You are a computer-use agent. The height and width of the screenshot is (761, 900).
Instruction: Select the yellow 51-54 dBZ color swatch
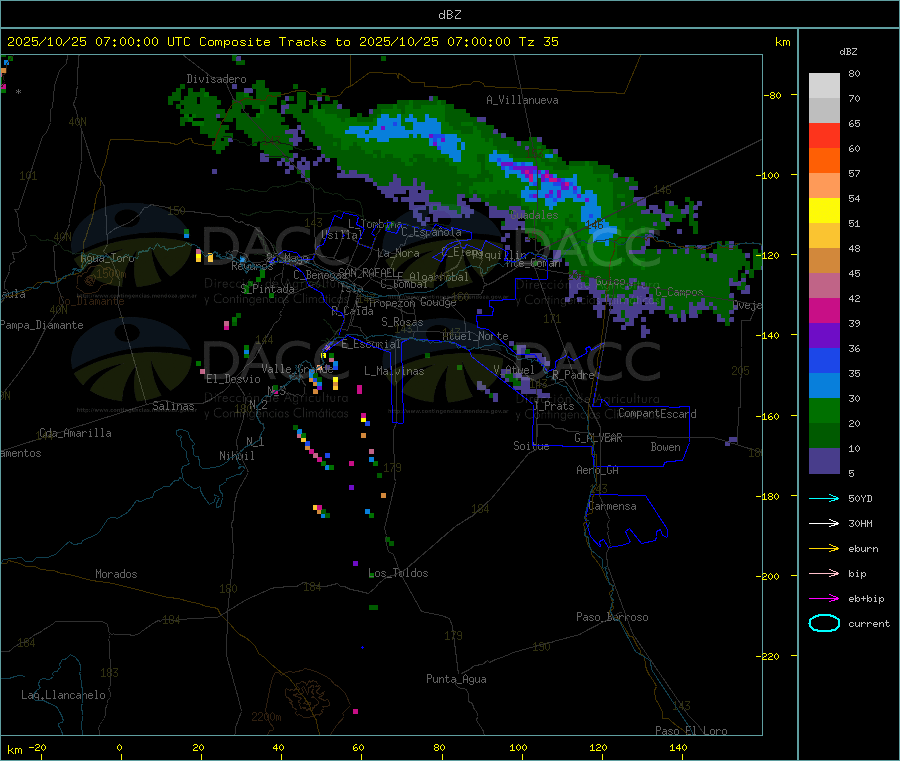click(x=824, y=211)
